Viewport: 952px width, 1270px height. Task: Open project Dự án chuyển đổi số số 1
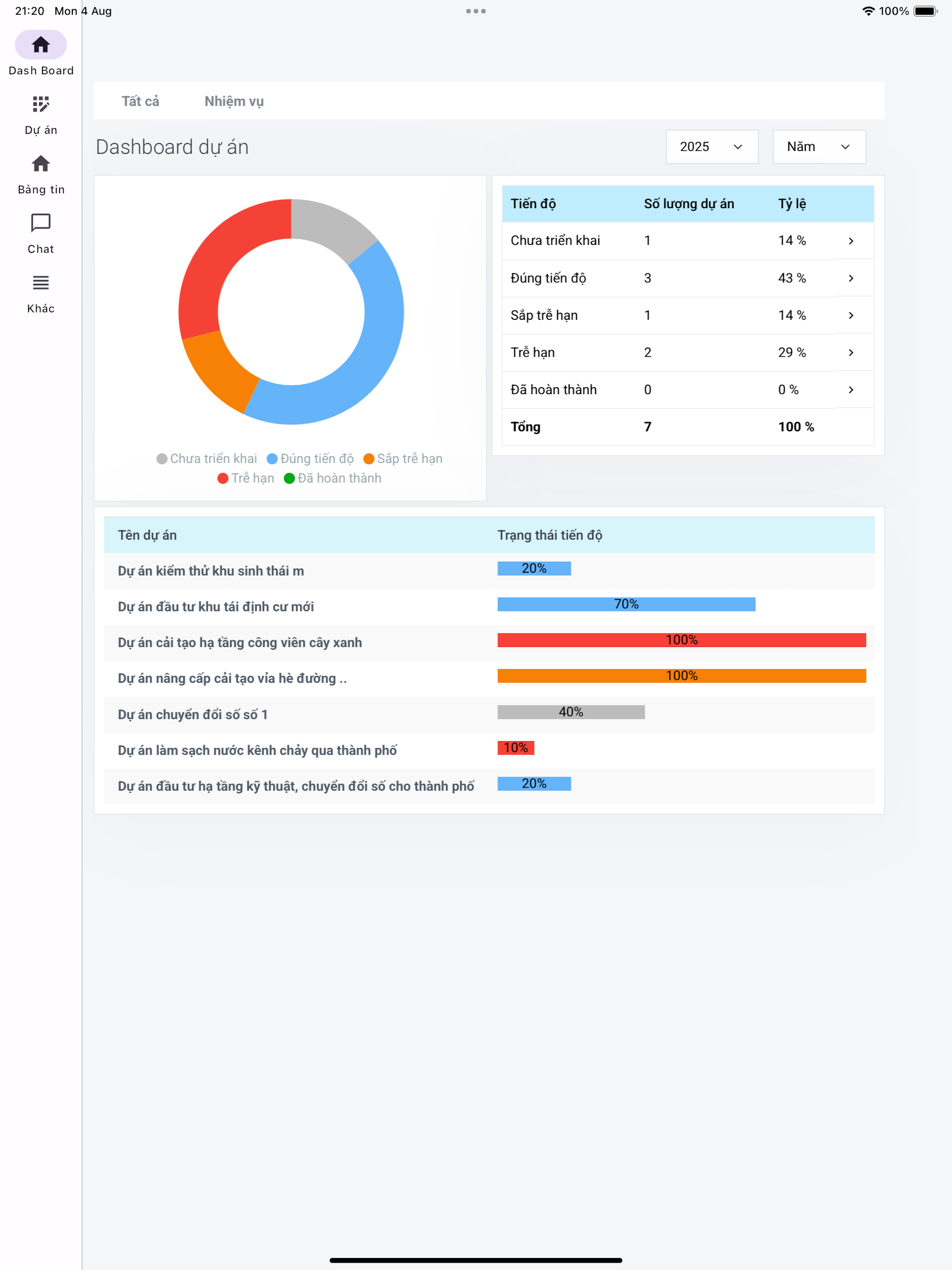[193, 714]
